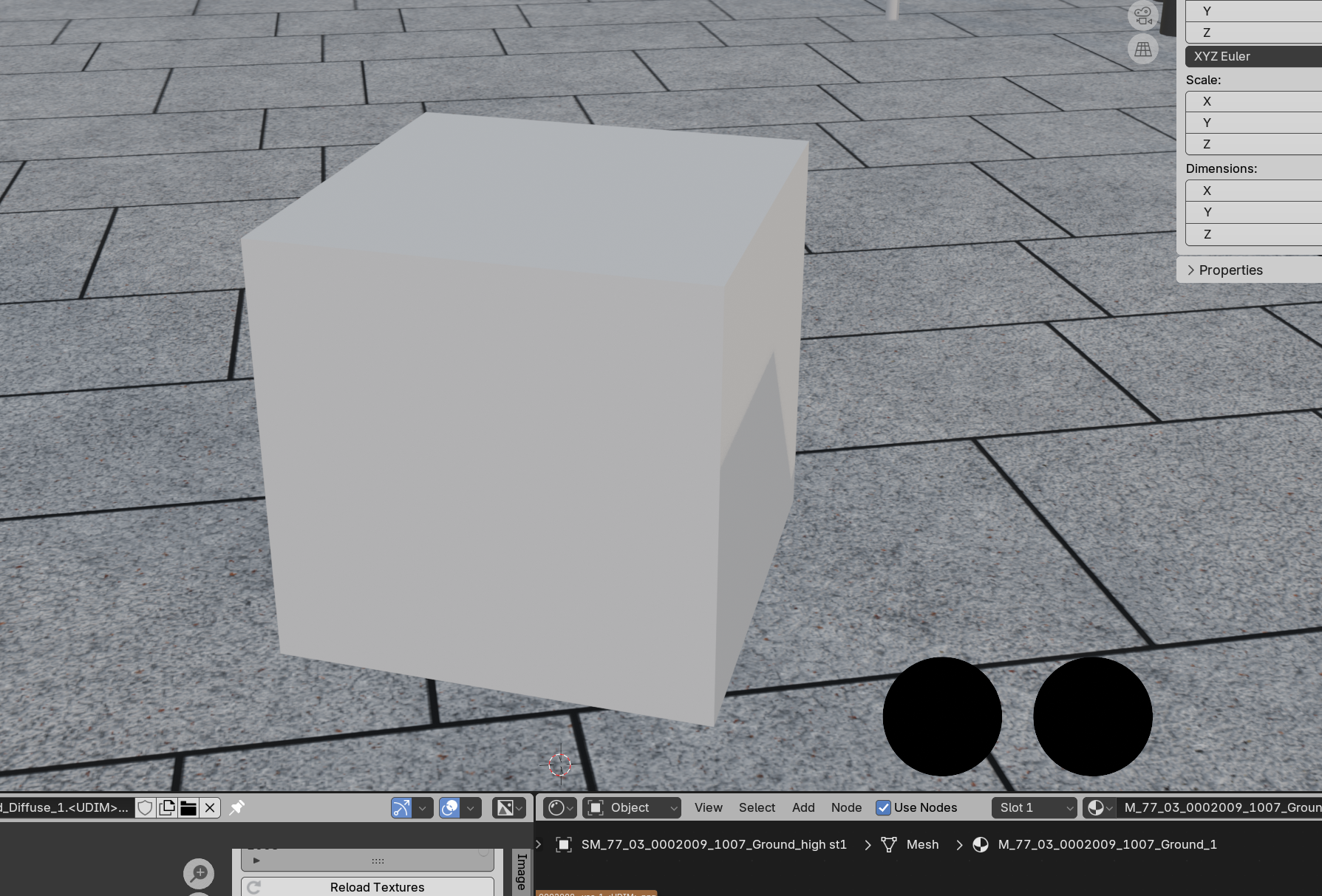This screenshot has width=1322, height=896.
Task: Open the node editor type dropdown
Action: point(559,807)
